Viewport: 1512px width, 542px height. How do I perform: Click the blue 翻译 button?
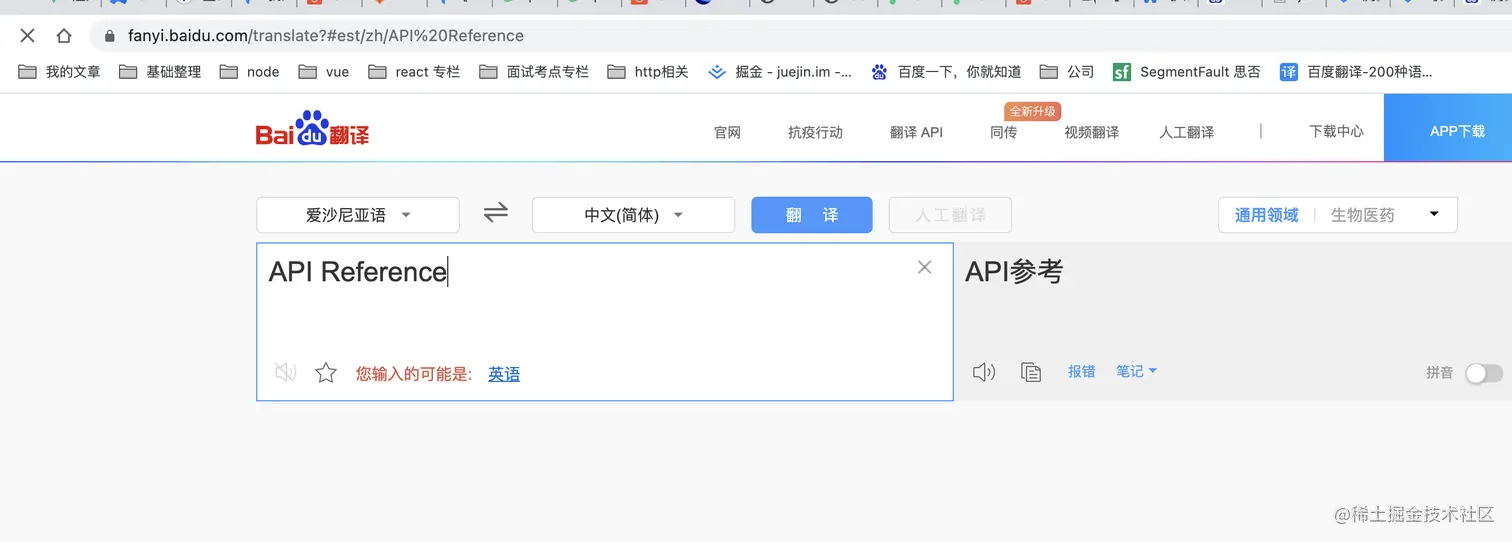click(812, 215)
